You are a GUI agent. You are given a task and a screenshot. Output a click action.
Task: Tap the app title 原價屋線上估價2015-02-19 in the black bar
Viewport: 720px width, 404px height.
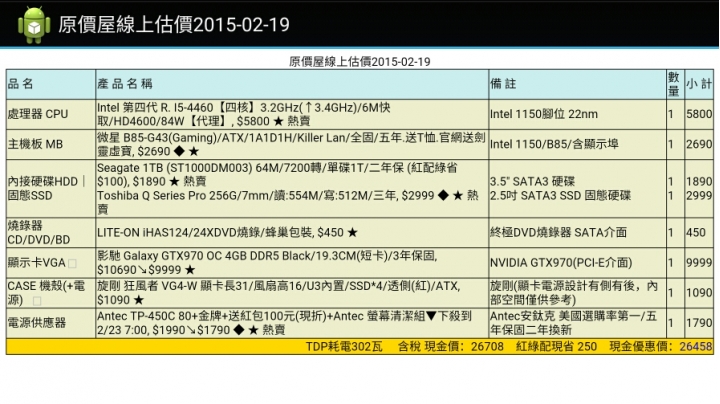(174, 25)
